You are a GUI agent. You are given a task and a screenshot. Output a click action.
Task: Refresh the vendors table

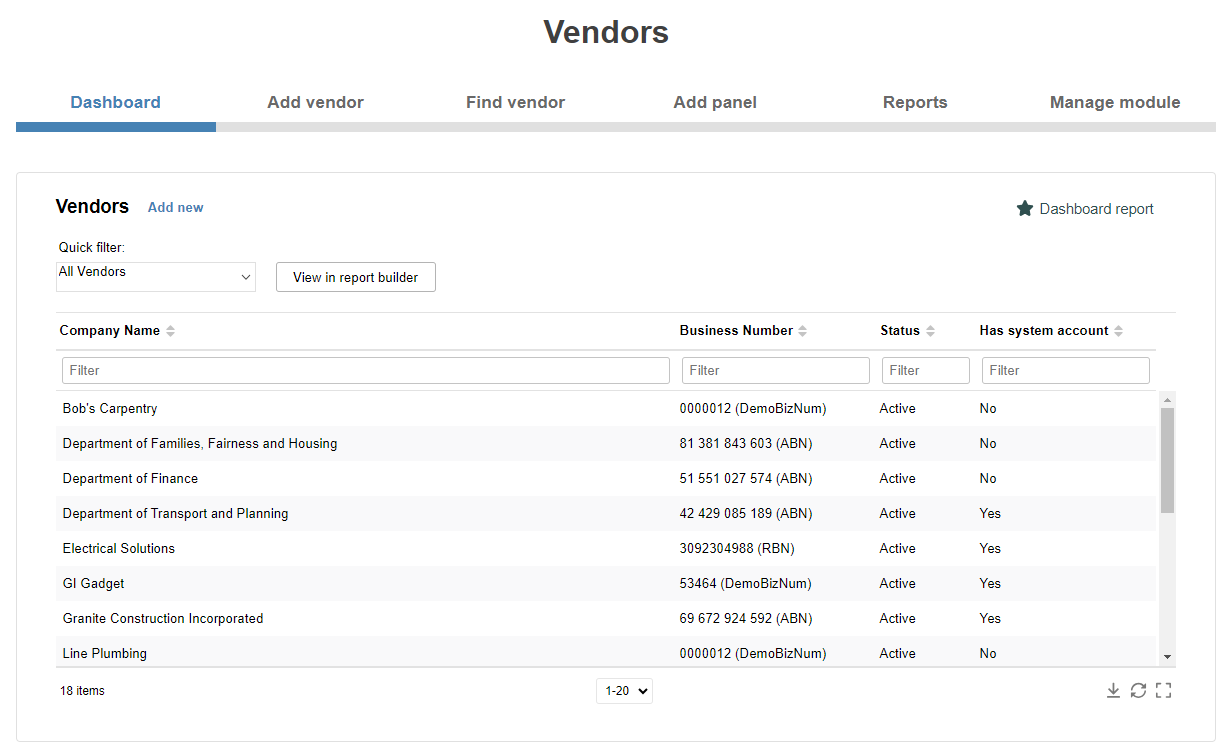1138,691
